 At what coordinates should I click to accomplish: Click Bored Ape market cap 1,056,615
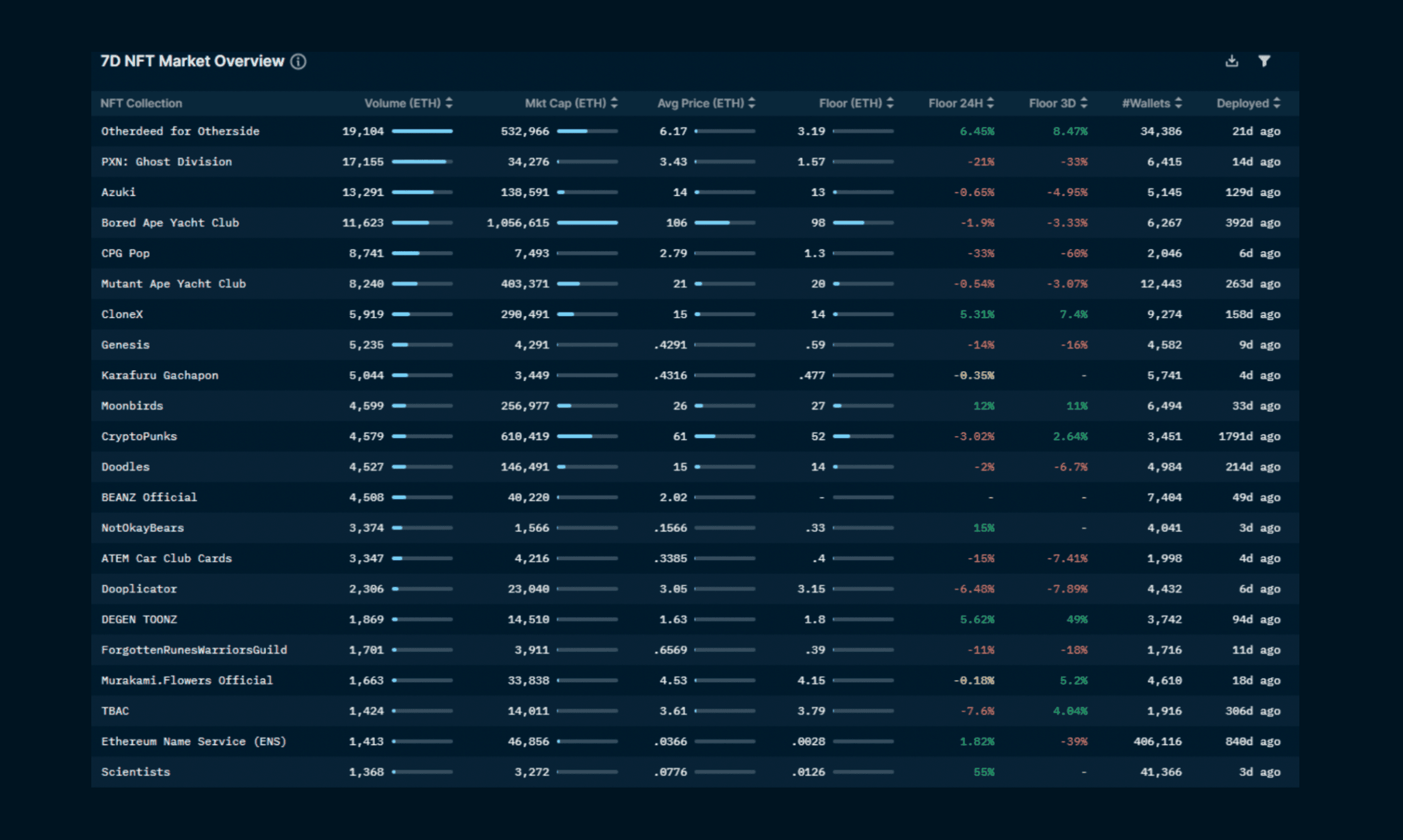518,223
